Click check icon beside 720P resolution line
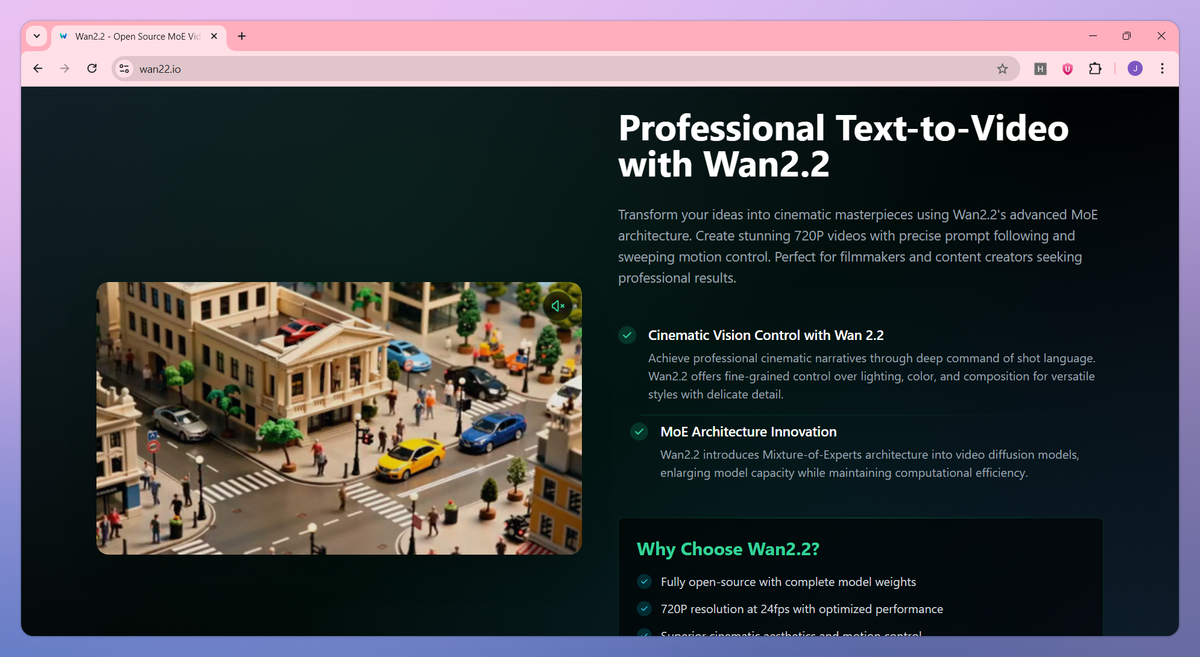 (x=644, y=608)
